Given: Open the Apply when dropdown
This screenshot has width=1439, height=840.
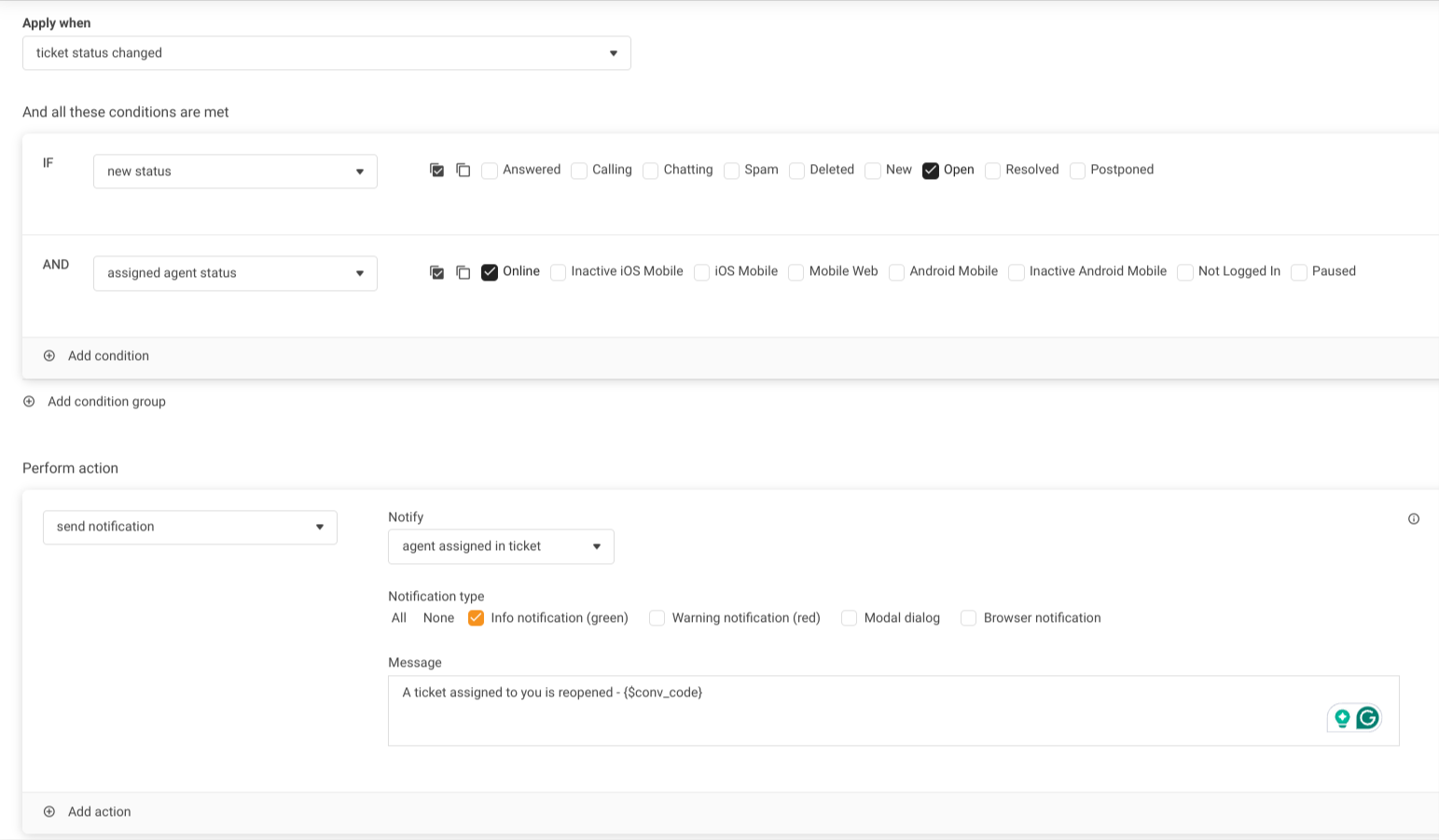Looking at the screenshot, I should click(326, 53).
